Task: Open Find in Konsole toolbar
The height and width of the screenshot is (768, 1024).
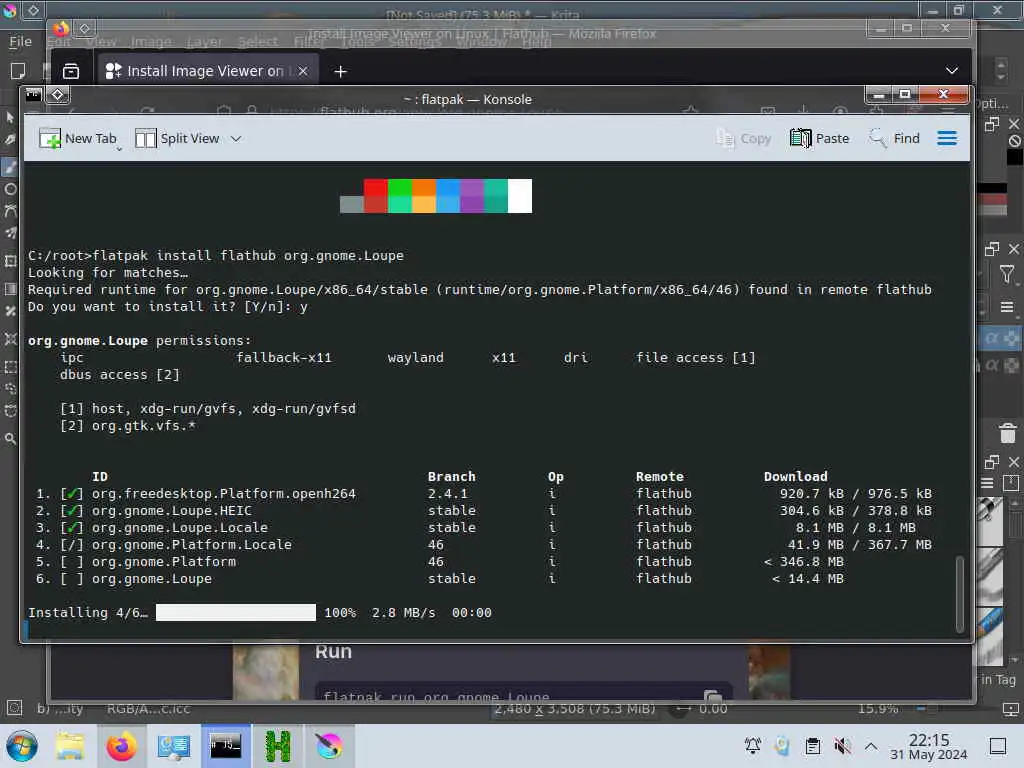Action: point(894,138)
